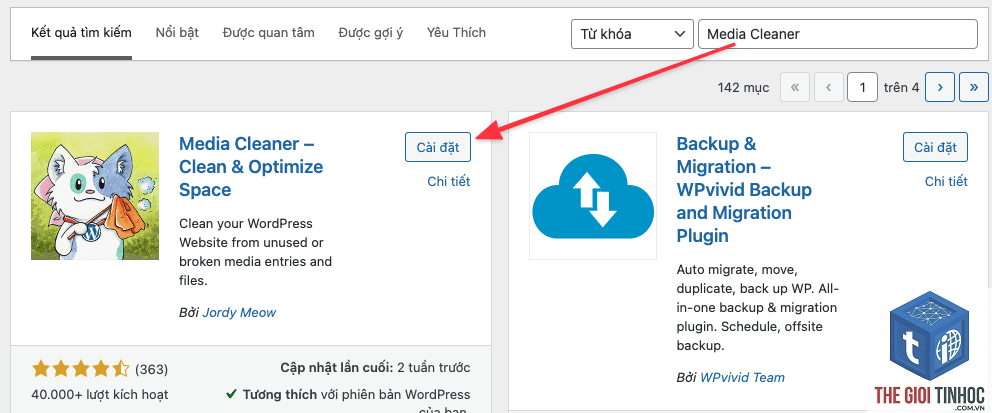Open the Media Cleaner – Clean & Optimize Space title
Viewport: 992px width, 413px height.
pyautogui.click(x=251, y=167)
